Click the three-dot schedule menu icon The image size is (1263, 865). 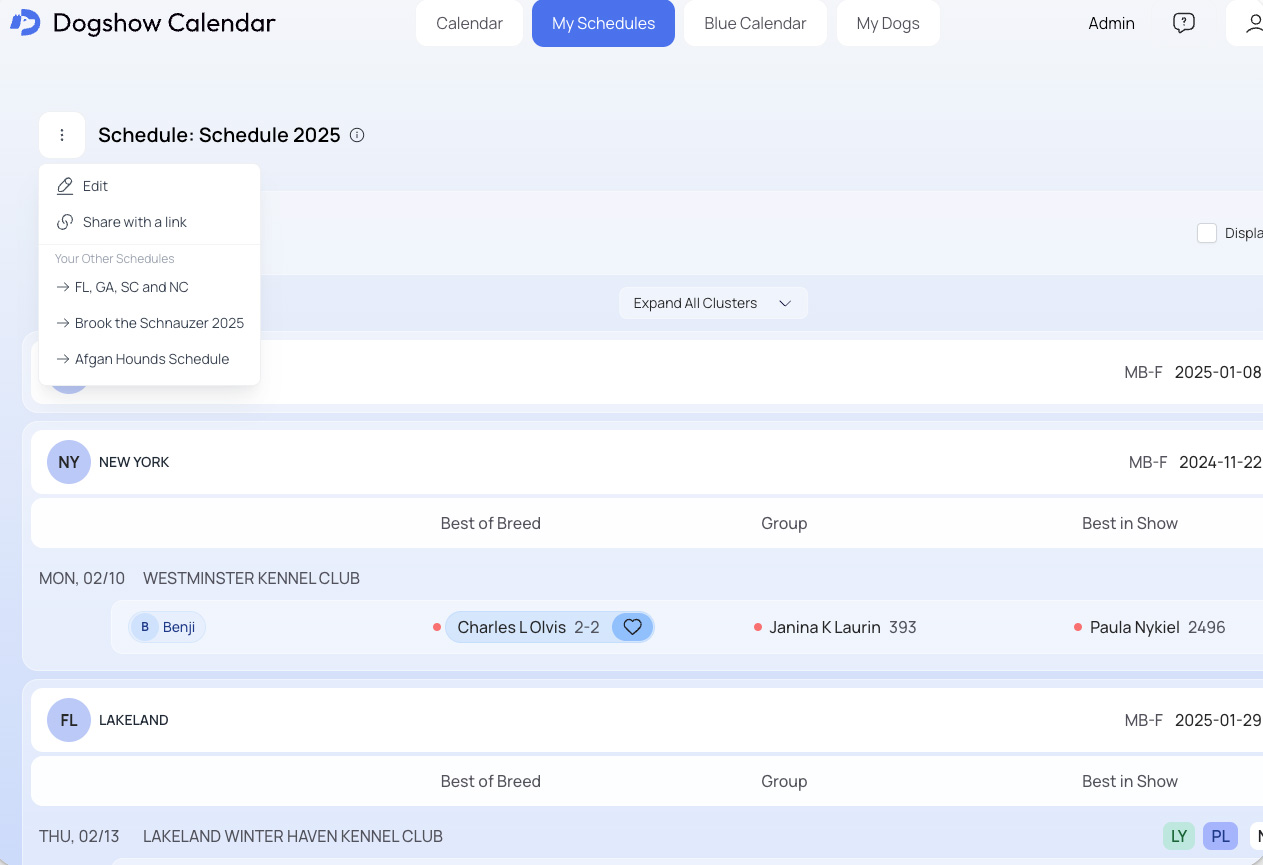click(x=62, y=135)
